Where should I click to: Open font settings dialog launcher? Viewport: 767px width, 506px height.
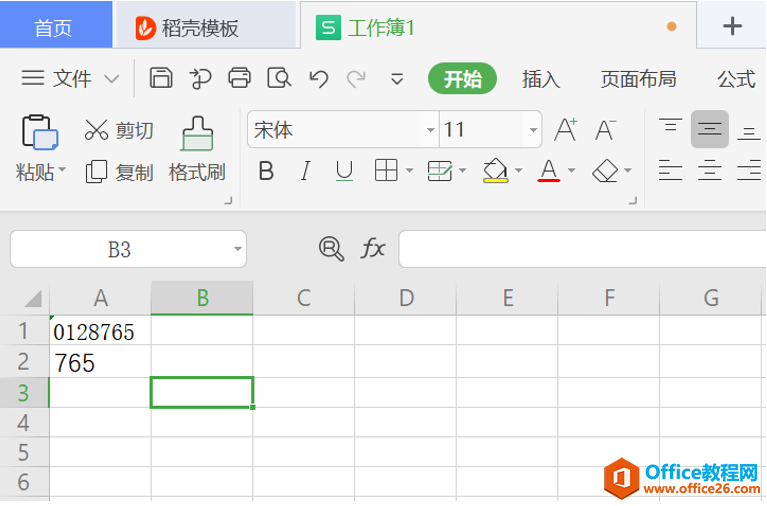pyautogui.click(x=633, y=200)
